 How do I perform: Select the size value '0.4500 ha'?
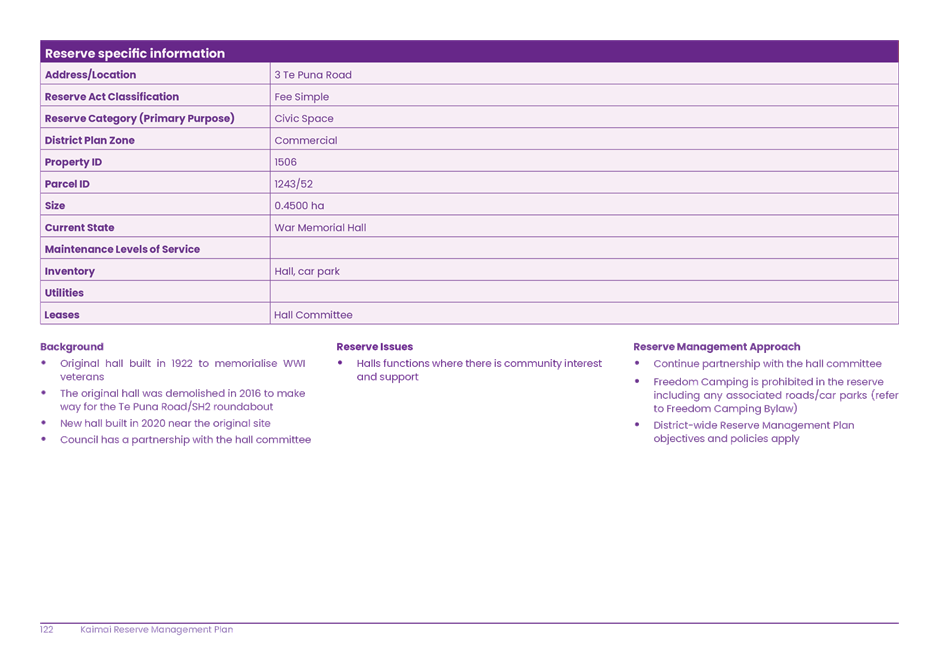point(299,206)
